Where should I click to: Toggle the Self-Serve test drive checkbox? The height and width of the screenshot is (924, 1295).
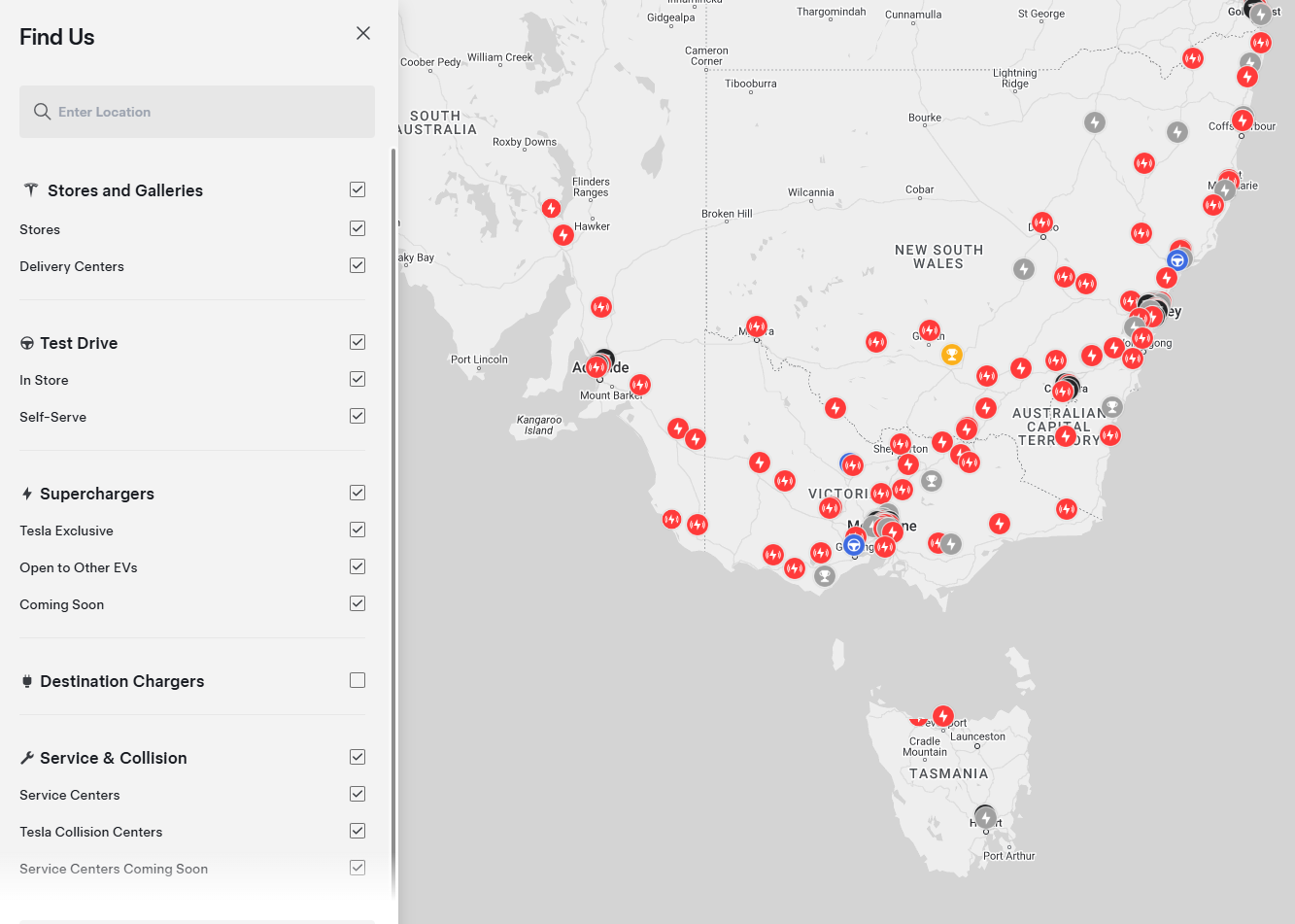tap(358, 416)
